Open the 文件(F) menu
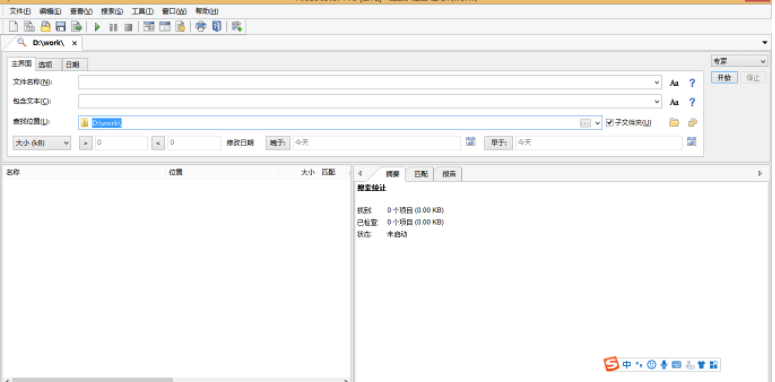775x382 pixels. pyautogui.click(x=20, y=11)
